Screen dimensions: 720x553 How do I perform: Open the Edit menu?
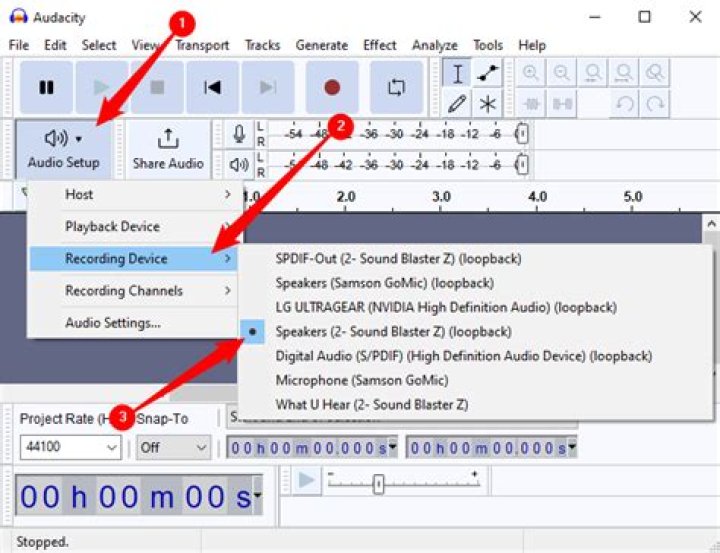[55, 45]
